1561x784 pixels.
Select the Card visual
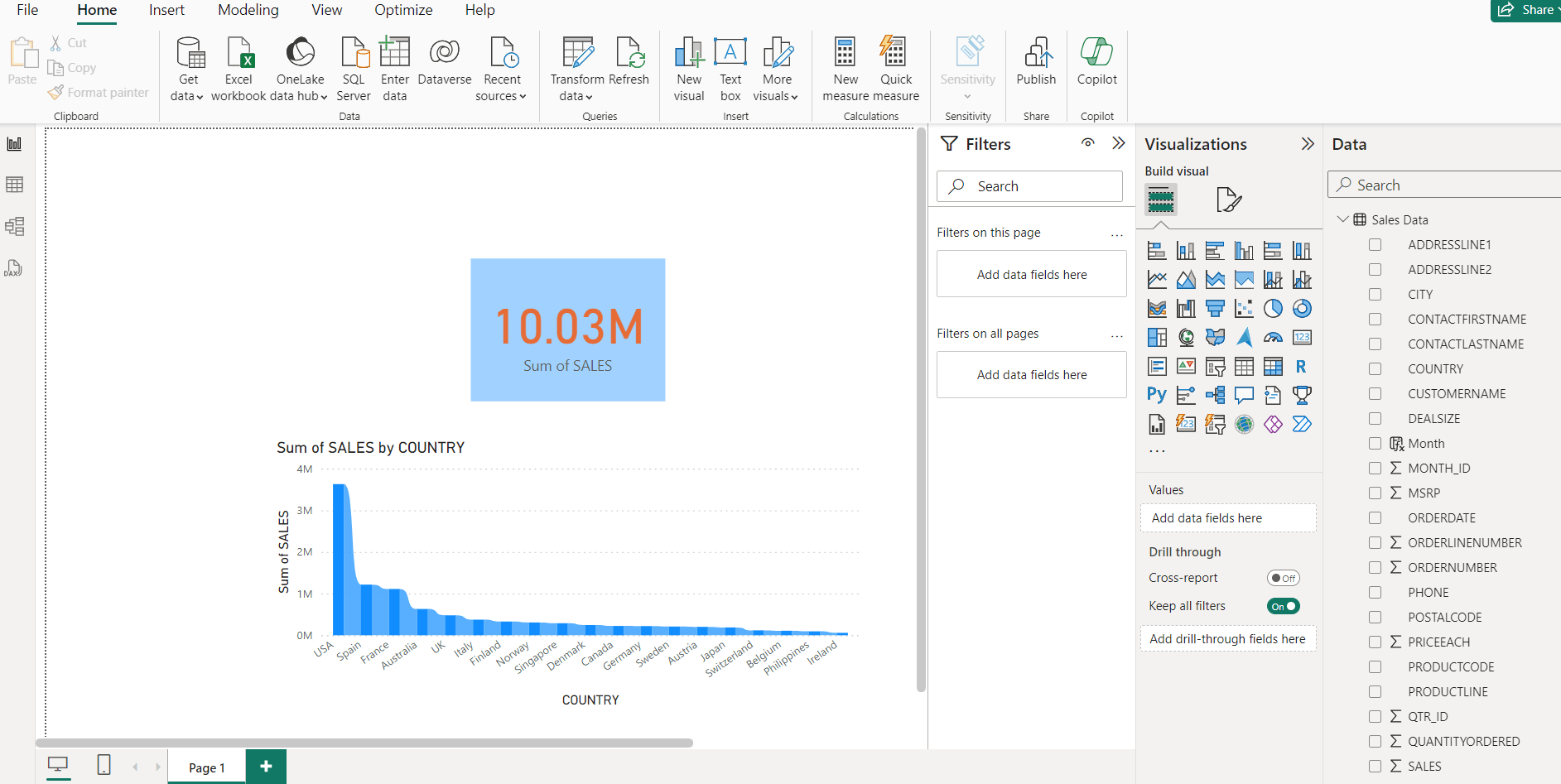point(1302,337)
